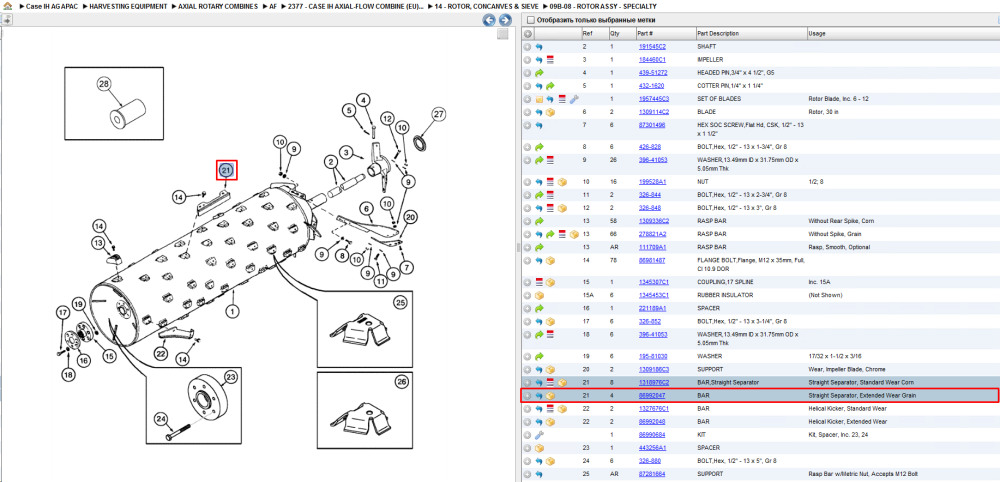Open 2377 CASE IH AXIAL-FLOW COMBINE breadcrumb
1000x482 pixels.
point(356,6)
